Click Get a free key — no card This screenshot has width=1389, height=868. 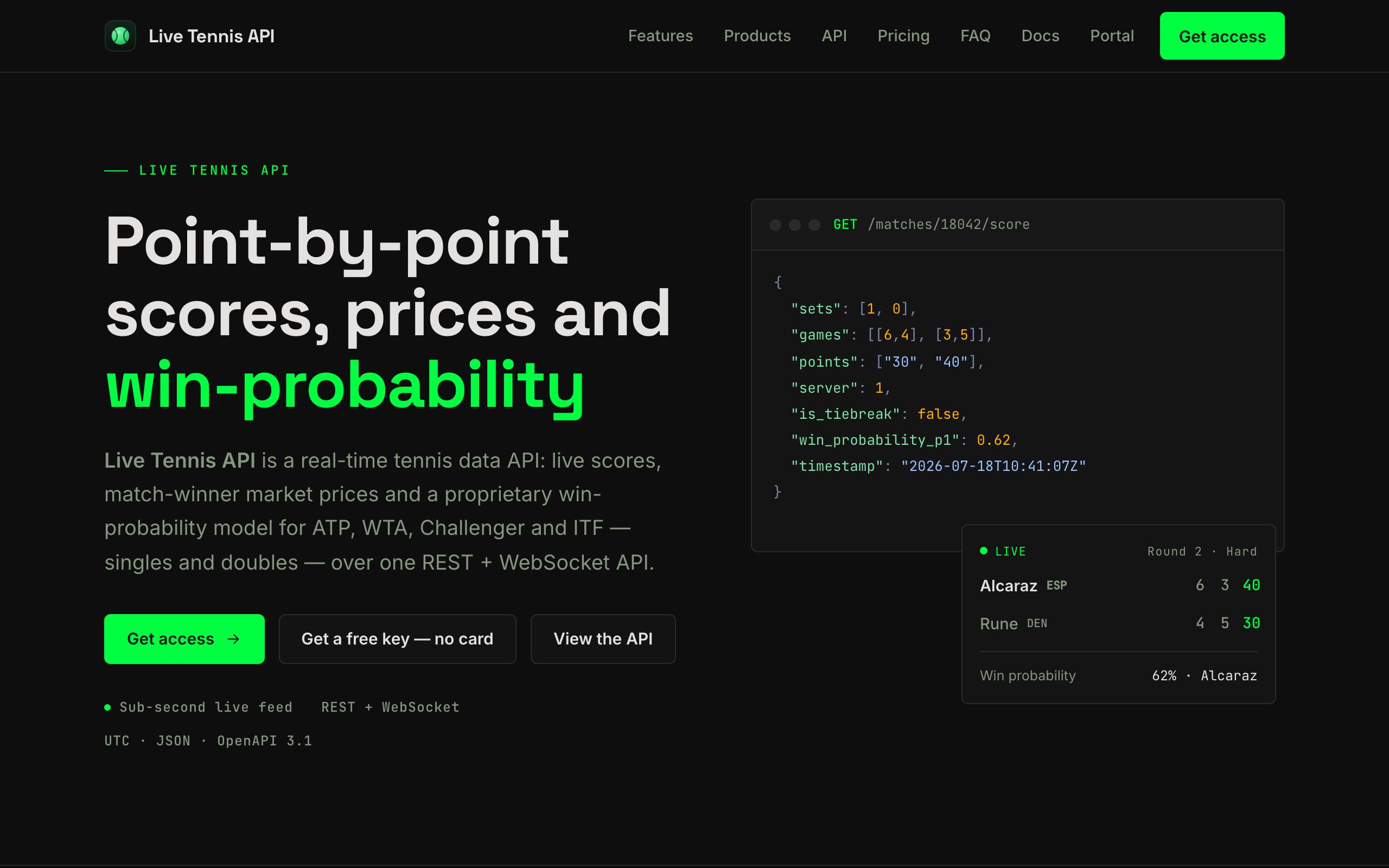(x=397, y=639)
